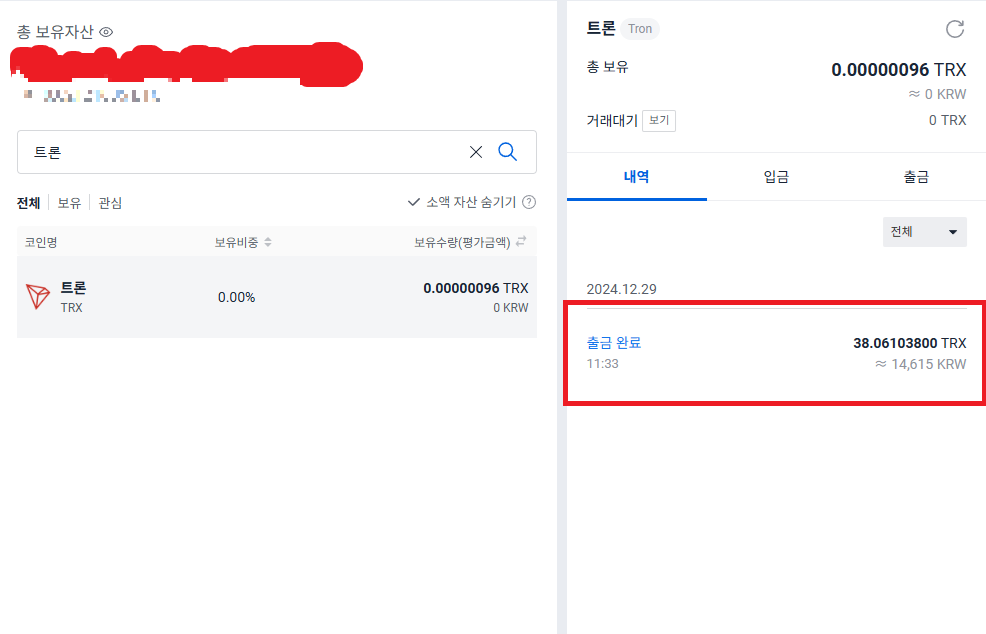
Task: Toggle 소액 자산 숨기기 checkbox
Action: 413,202
